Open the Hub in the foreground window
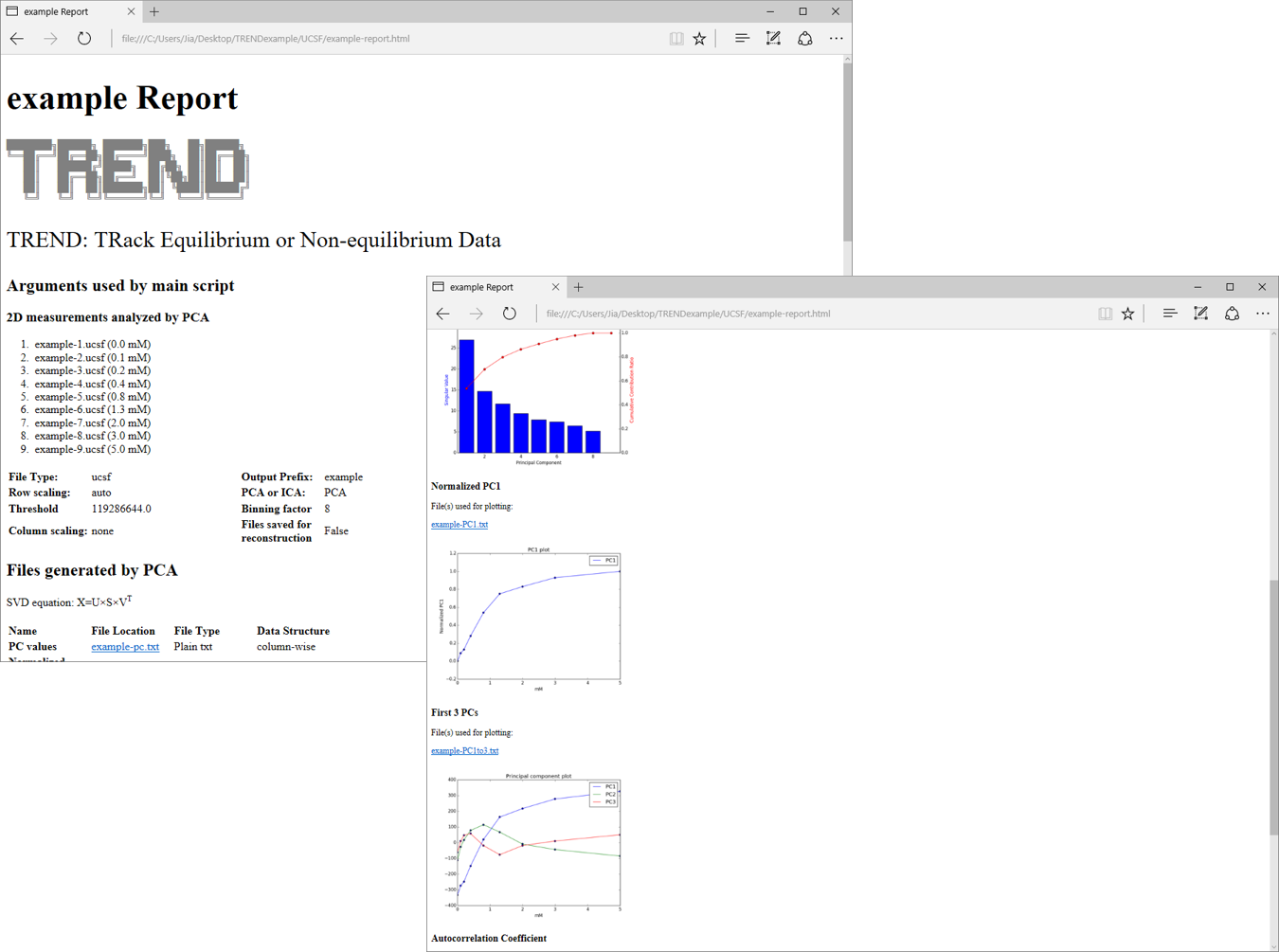The width and height of the screenshot is (1279, 952). [1169, 314]
